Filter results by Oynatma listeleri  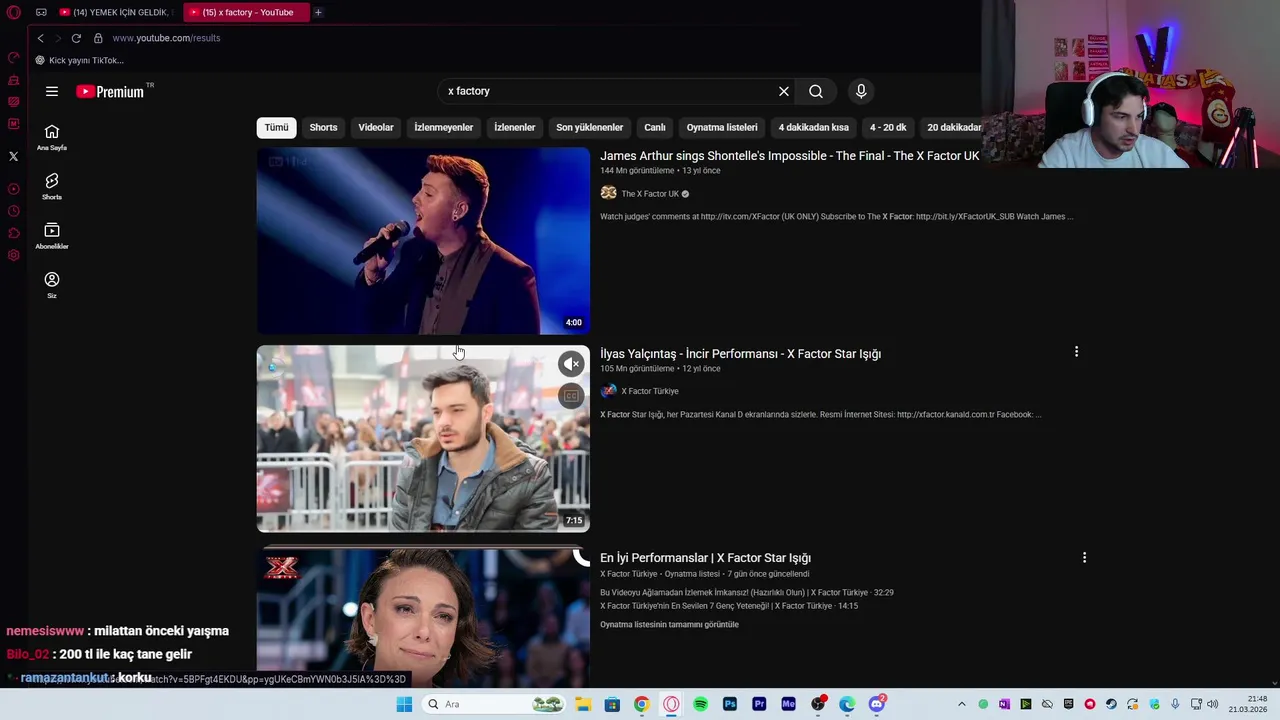point(722,127)
